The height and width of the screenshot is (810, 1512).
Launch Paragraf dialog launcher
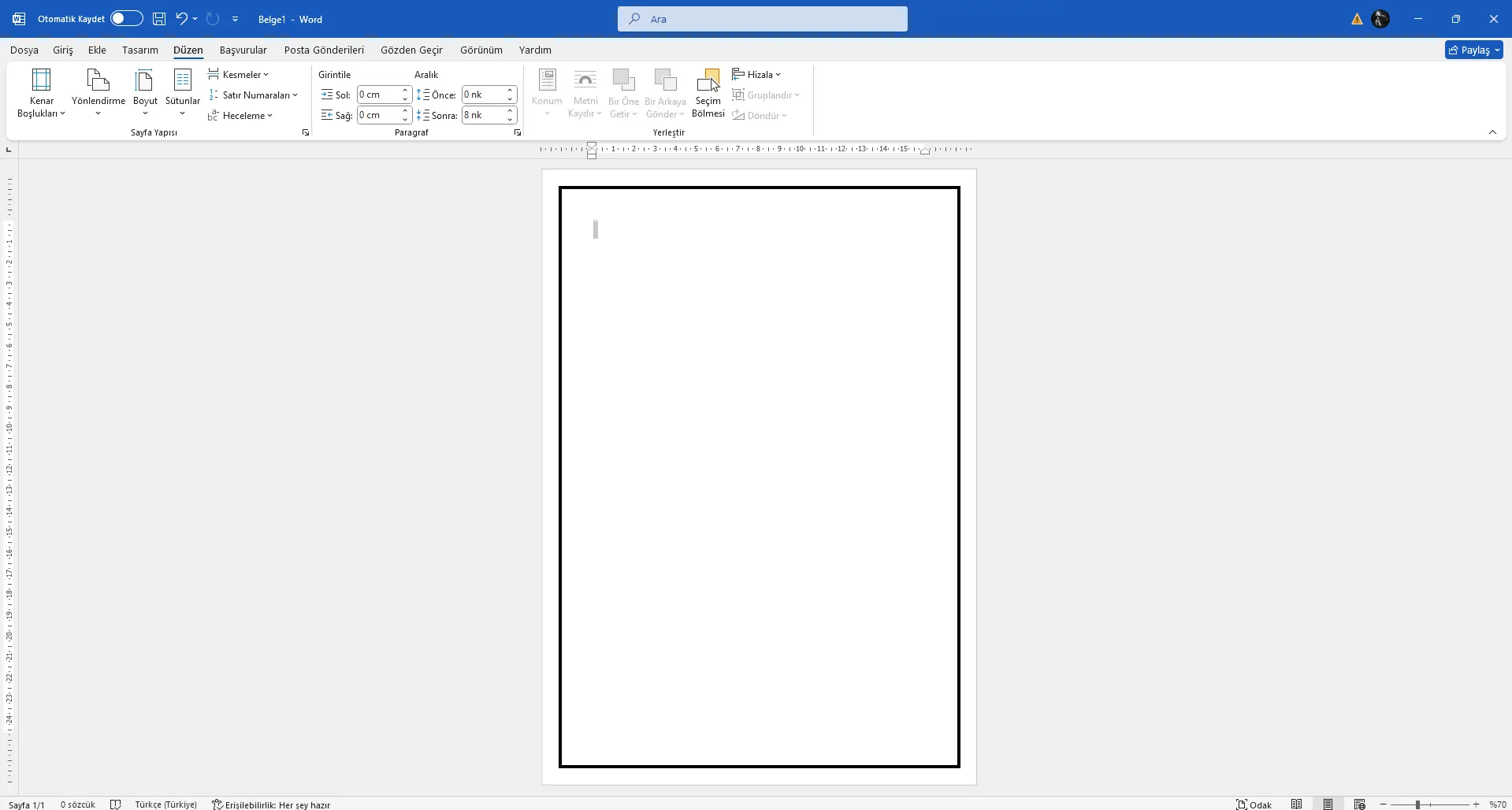point(518,133)
